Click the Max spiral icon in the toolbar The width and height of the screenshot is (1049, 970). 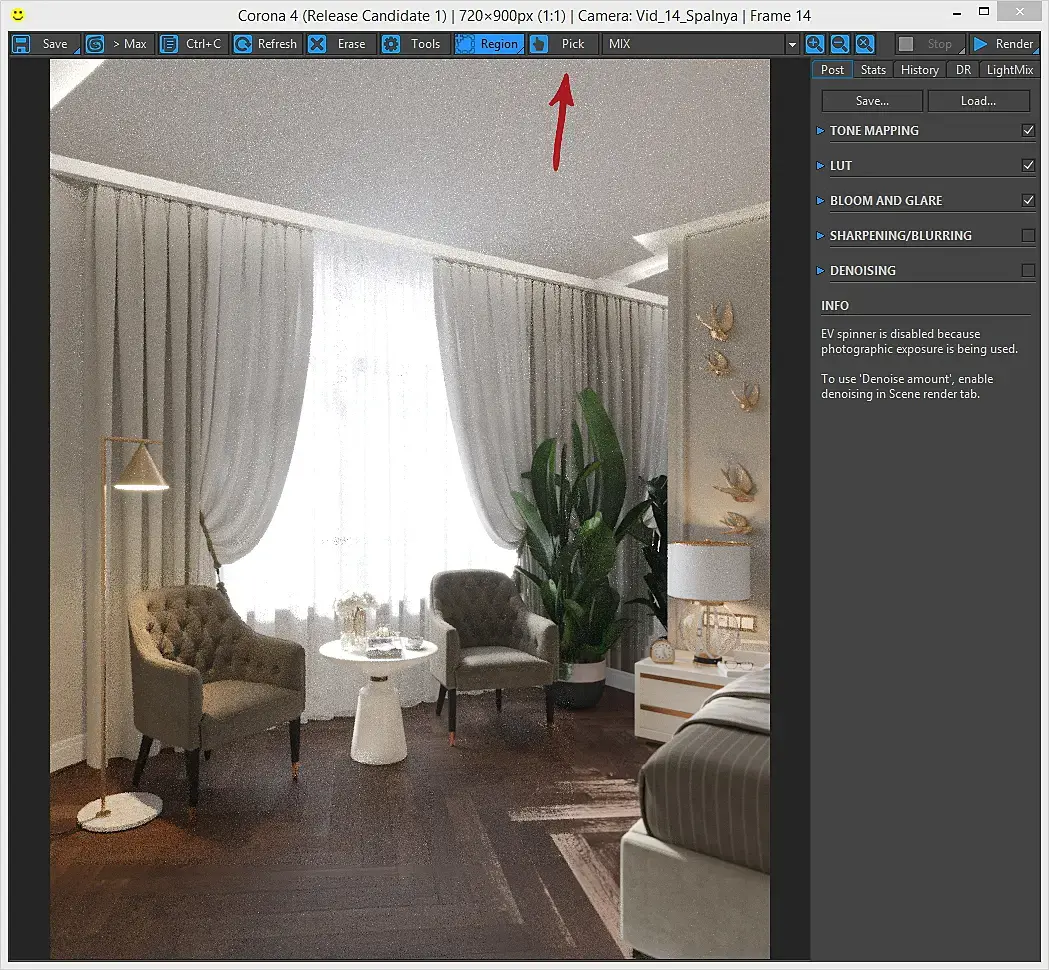click(x=96, y=44)
